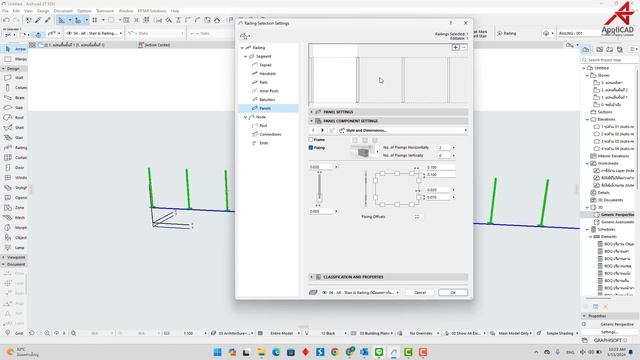The height and width of the screenshot is (360, 640).
Task: Open the Teamwork menu
Action: pos(105,11)
